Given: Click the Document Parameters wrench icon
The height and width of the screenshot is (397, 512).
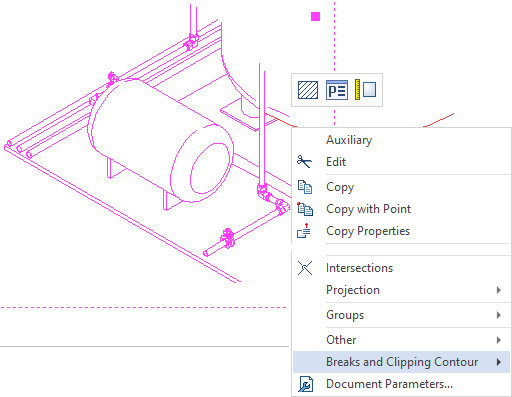Looking at the screenshot, I should coord(305,384).
